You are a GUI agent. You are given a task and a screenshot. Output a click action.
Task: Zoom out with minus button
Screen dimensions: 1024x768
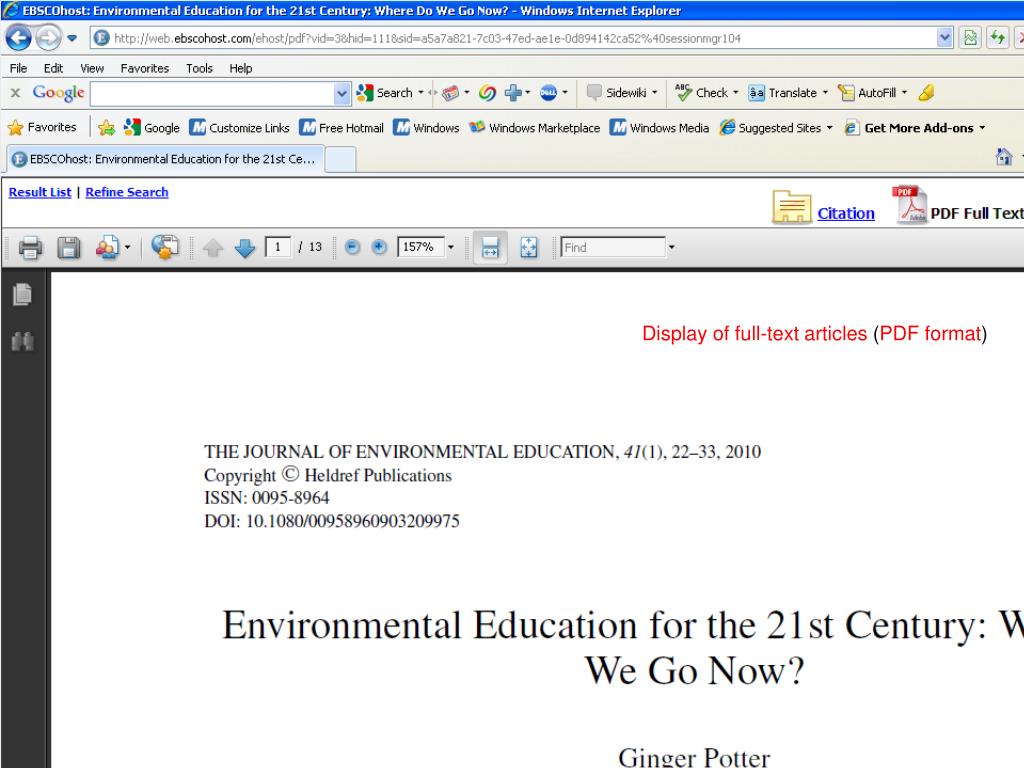(352, 247)
